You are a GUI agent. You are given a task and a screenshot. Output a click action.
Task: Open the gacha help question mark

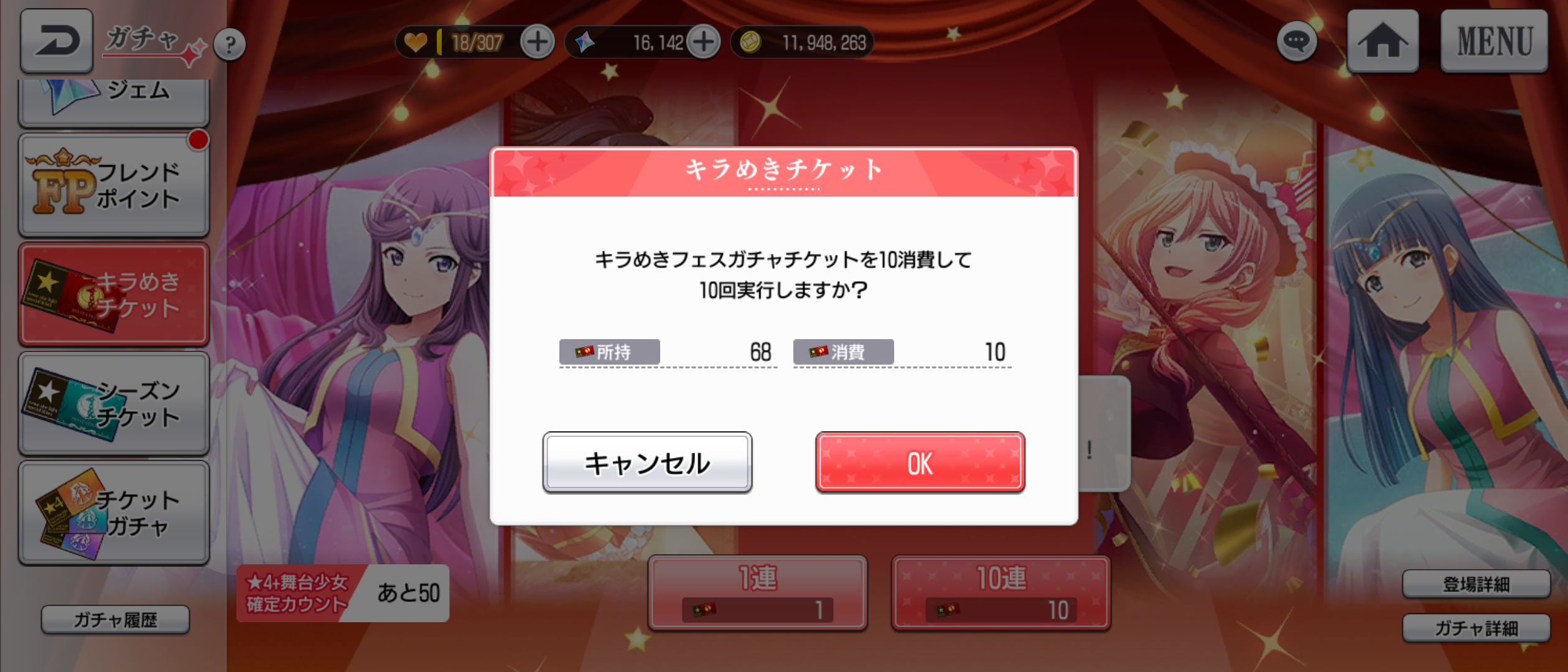tap(230, 44)
